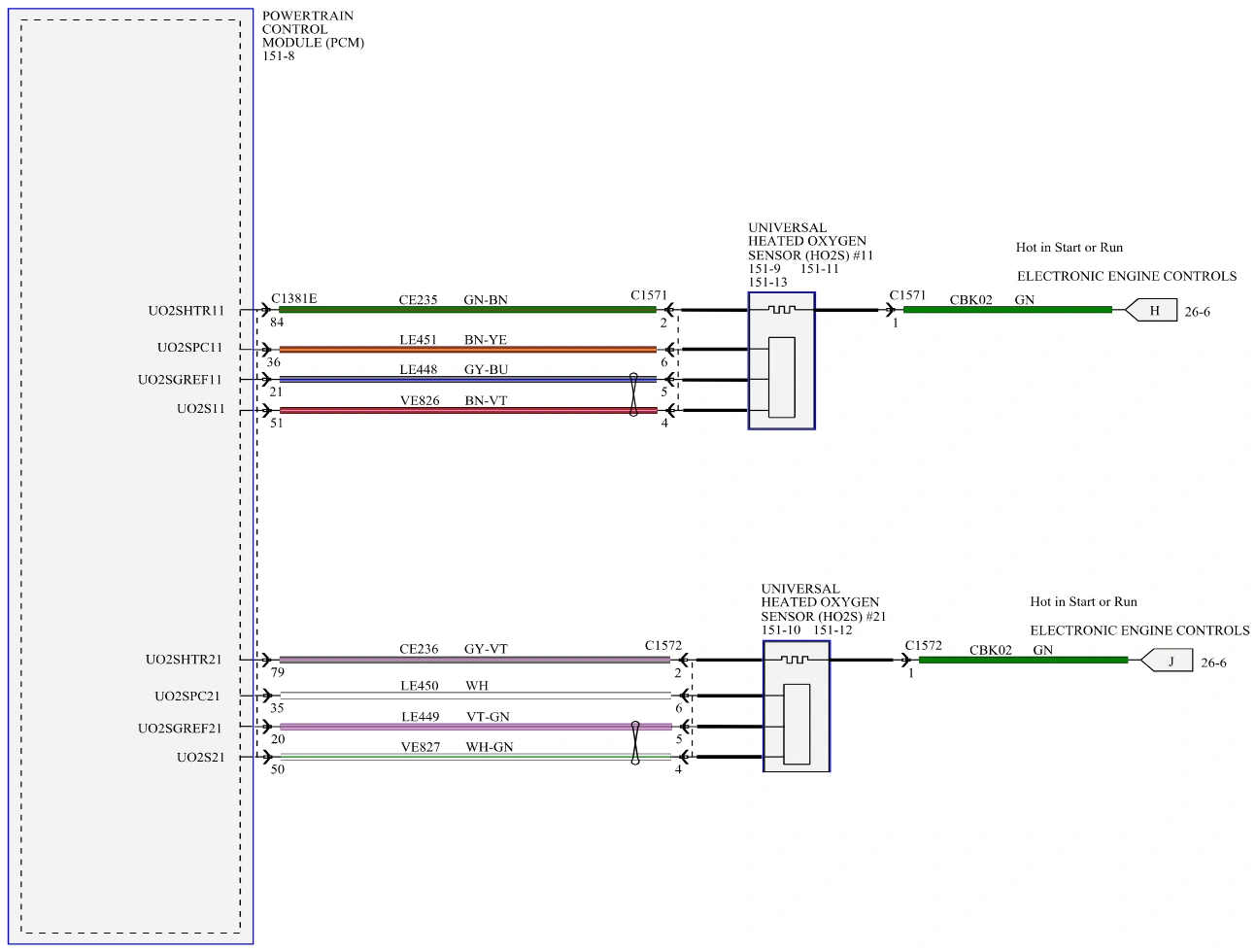Click the twisted-pair symbol on the LE448/VE826 wires

pos(633,394)
